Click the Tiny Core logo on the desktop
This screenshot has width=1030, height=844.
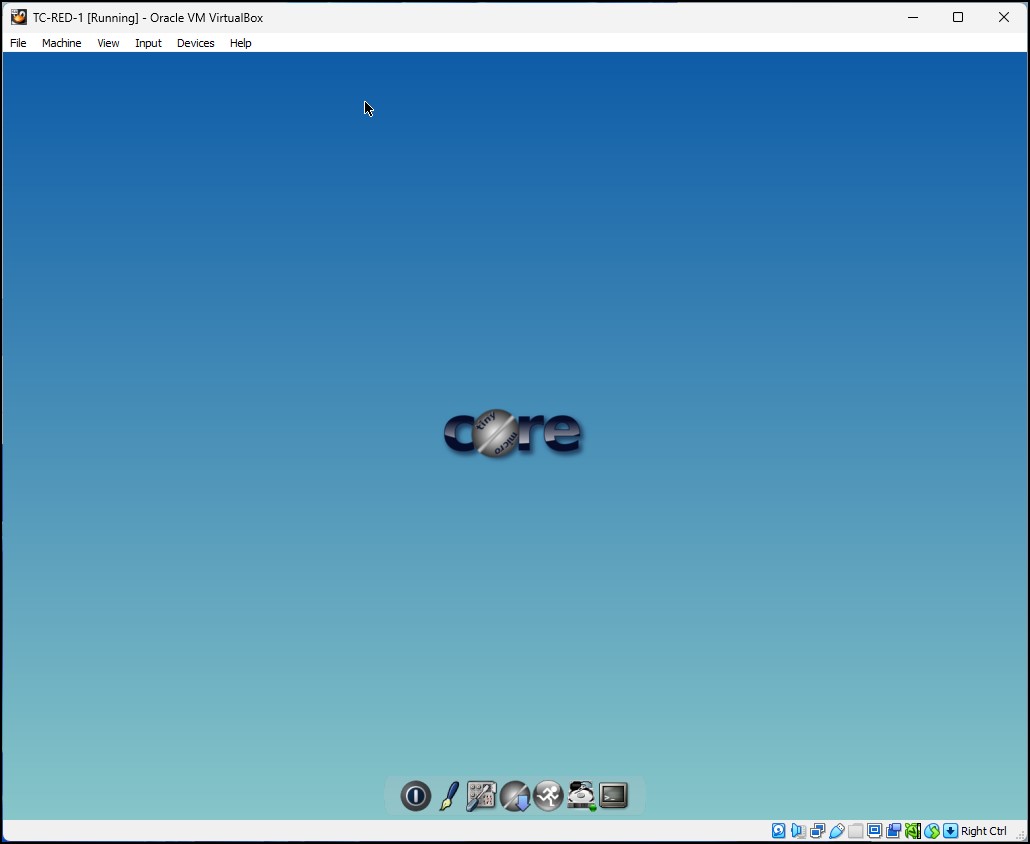513,433
